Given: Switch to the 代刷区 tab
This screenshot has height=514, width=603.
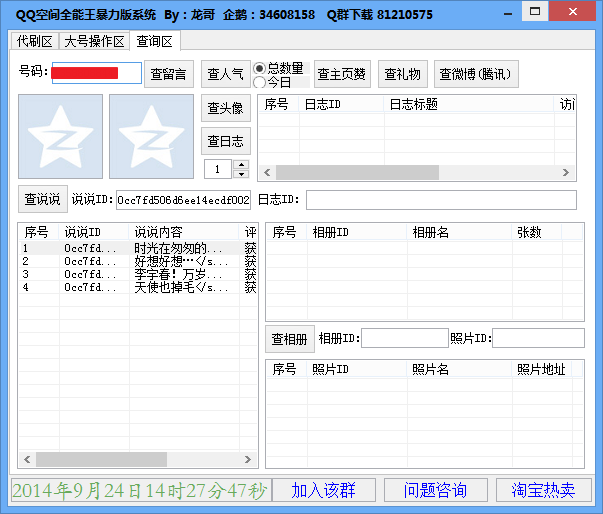Looking at the screenshot, I should point(35,41).
